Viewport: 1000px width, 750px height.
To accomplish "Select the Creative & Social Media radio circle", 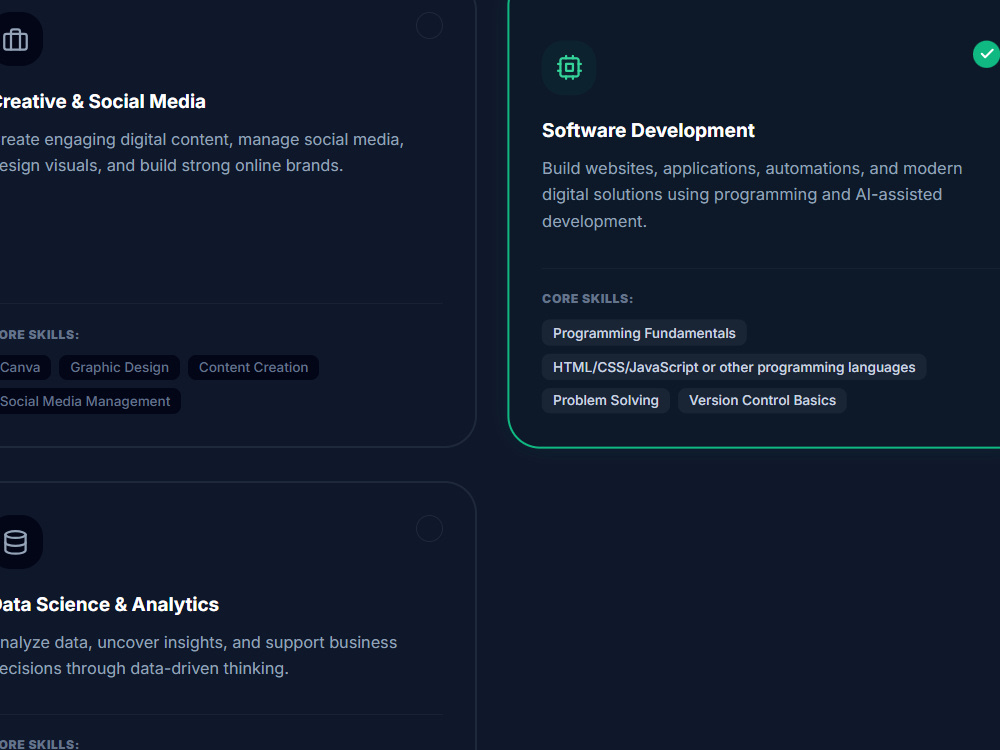I will pos(429,26).
